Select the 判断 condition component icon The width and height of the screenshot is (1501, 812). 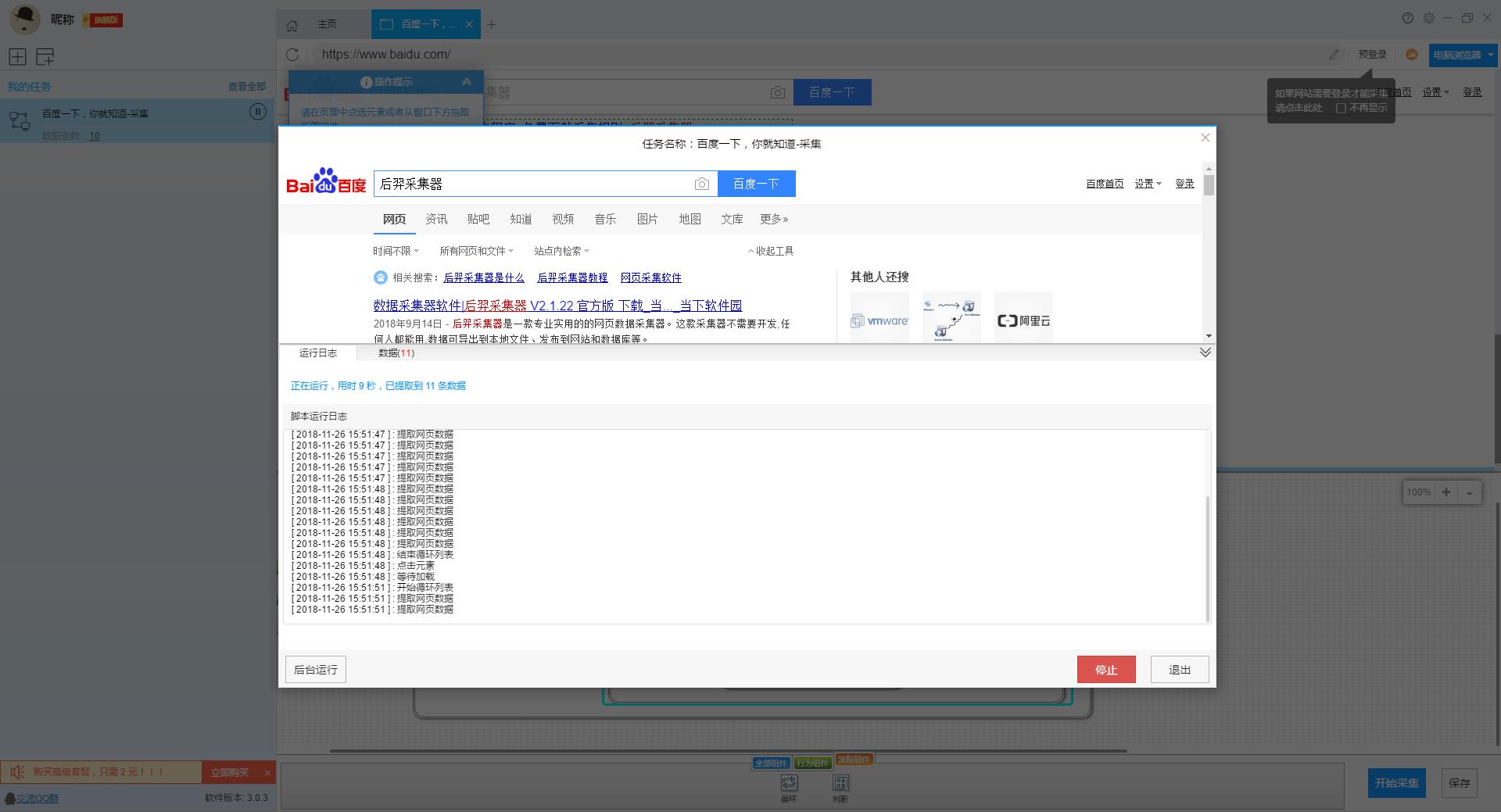tap(840, 782)
